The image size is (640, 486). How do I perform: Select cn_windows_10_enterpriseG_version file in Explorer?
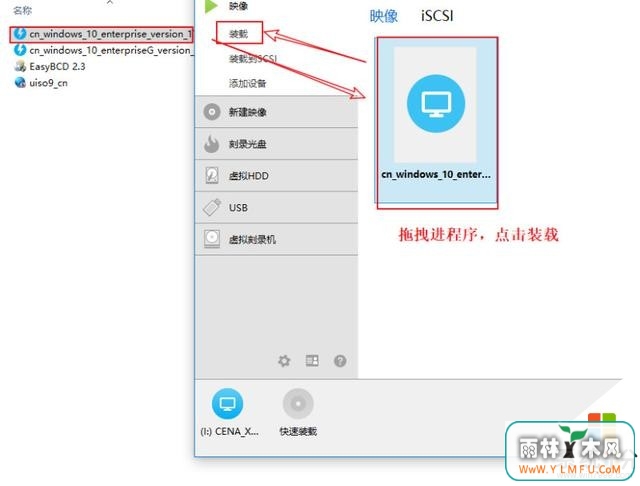click(x=104, y=50)
